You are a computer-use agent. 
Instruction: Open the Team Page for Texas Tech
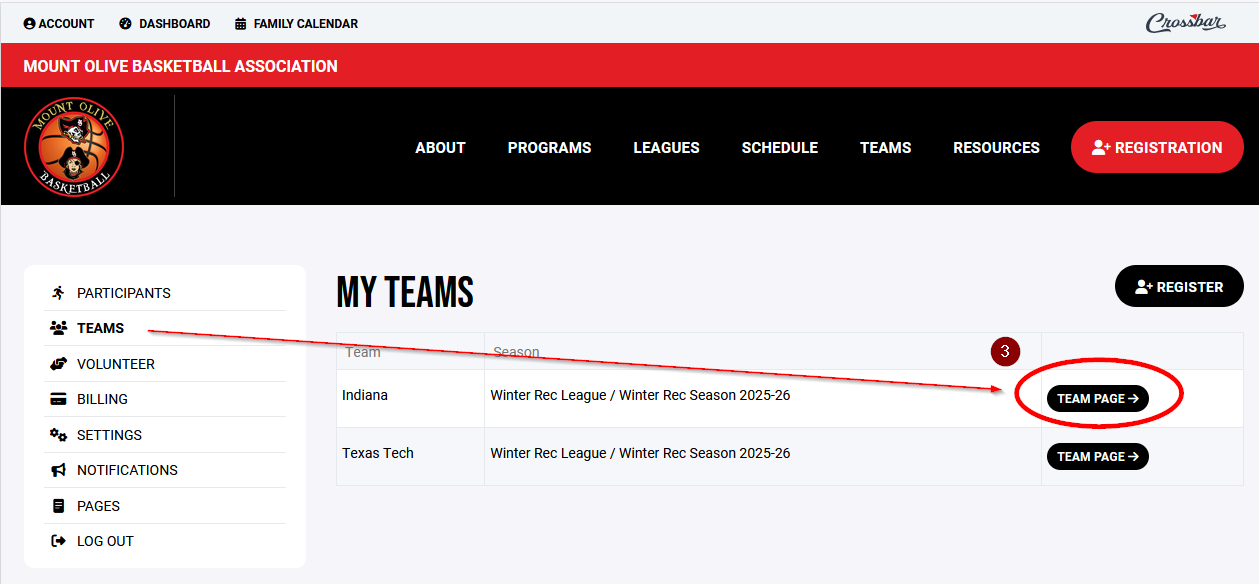1097,456
